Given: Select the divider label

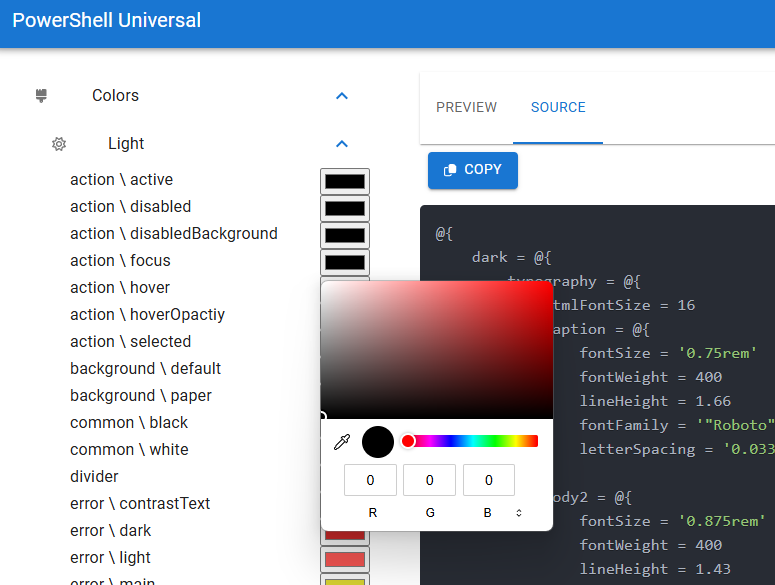Looking at the screenshot, I should (x=94, y=476).
